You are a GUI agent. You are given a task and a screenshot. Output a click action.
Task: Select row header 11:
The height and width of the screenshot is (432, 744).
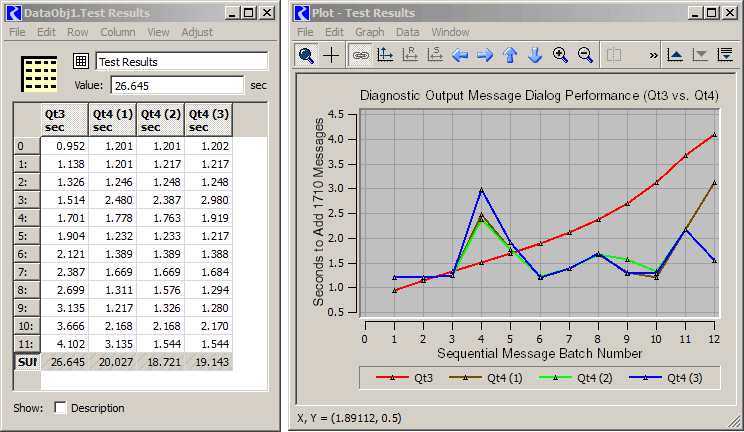tap(27, 344)
